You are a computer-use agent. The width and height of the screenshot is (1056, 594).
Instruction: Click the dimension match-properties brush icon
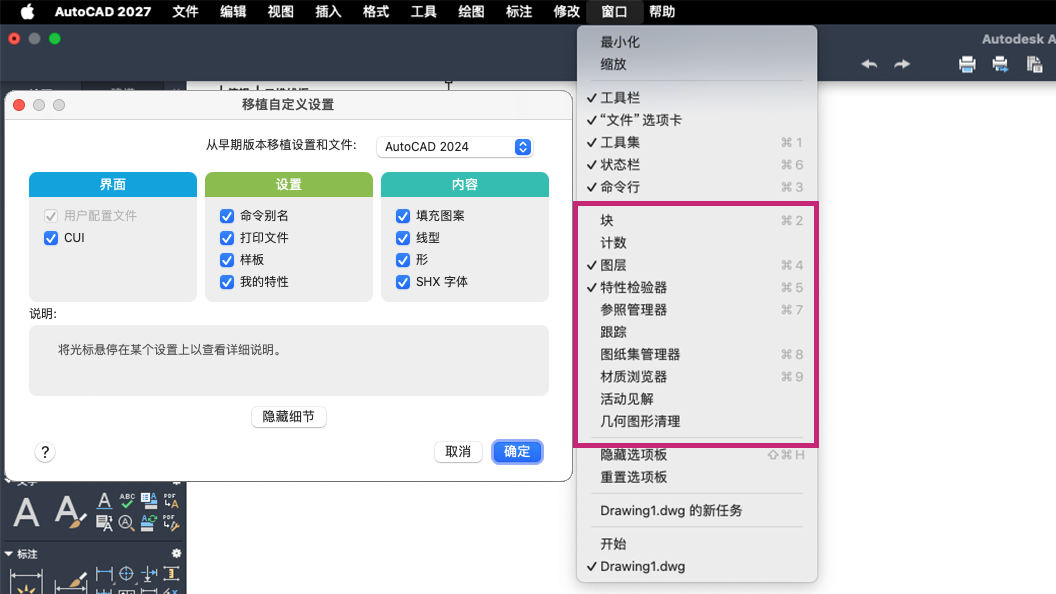point(71,582)
